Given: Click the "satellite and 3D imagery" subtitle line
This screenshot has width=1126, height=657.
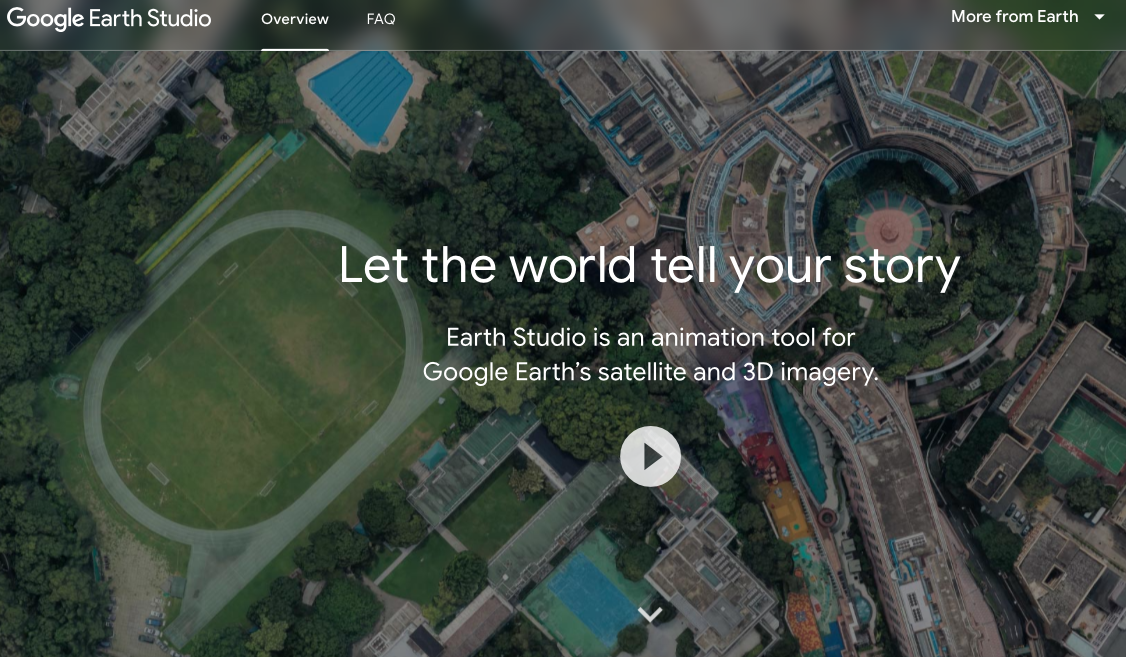Looking at the screenshot, I should coord(650,372).
